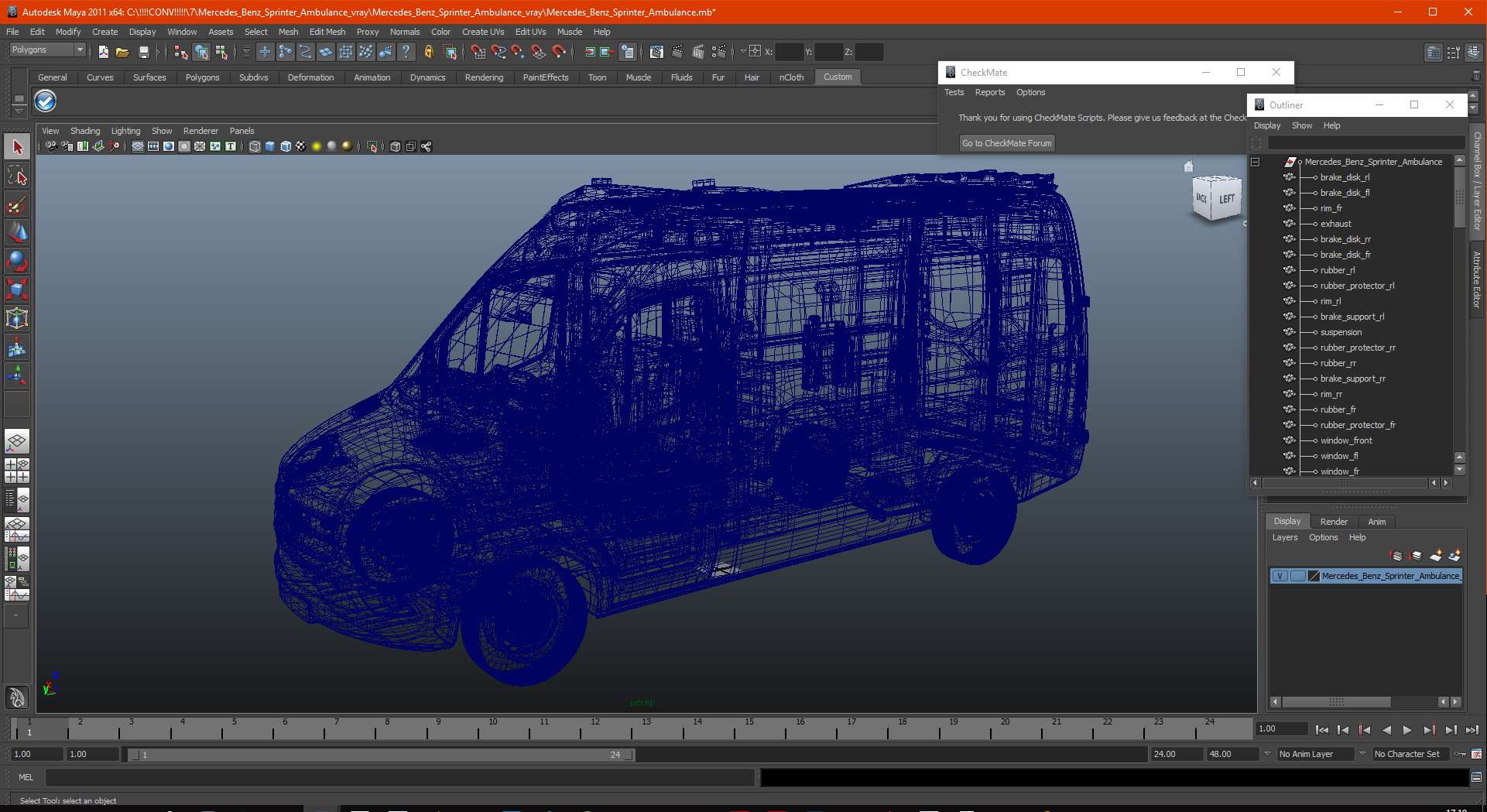
Task: Open the script editor icon at bottom right
Action: (x=1476, y=777)
